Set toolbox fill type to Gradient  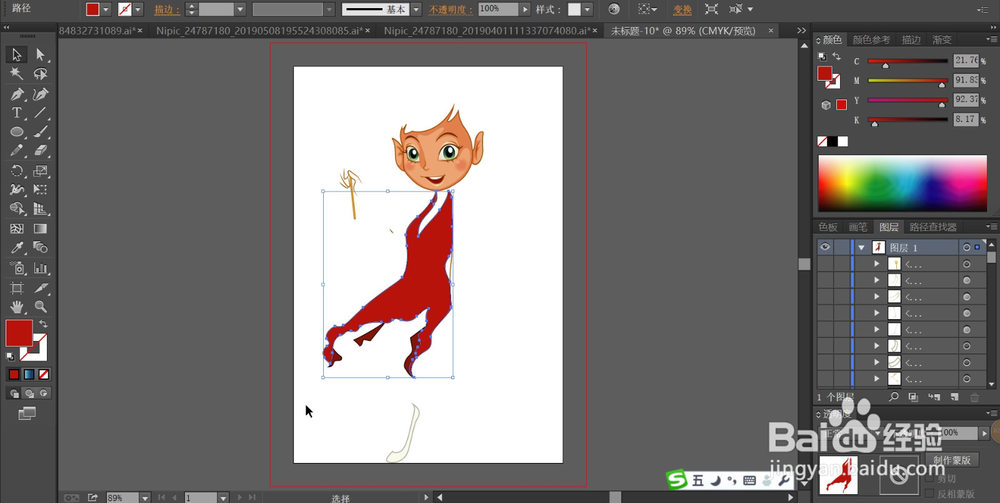click(x=29, y=374)
